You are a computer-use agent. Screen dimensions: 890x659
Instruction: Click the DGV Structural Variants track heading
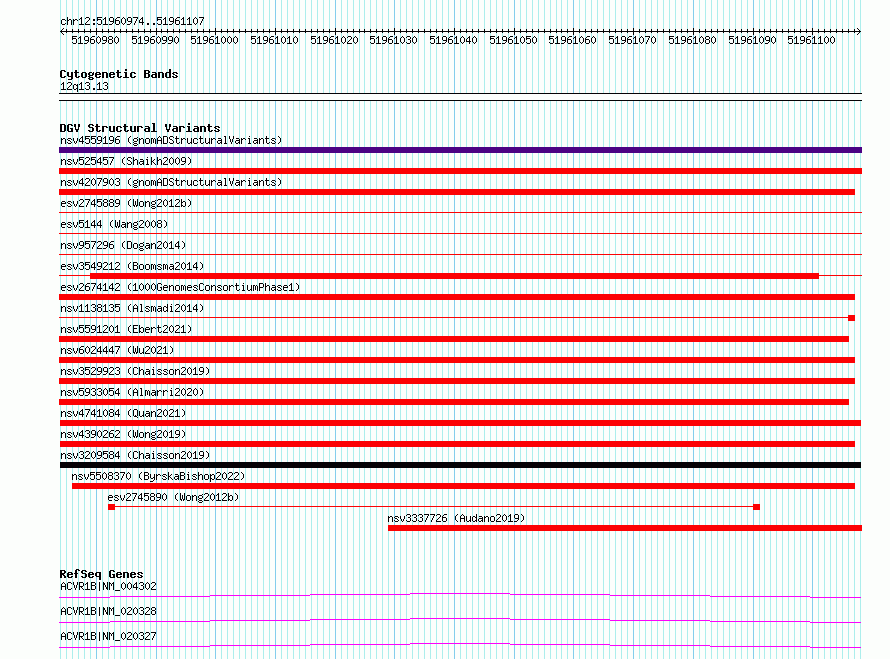tap(140, 128)
